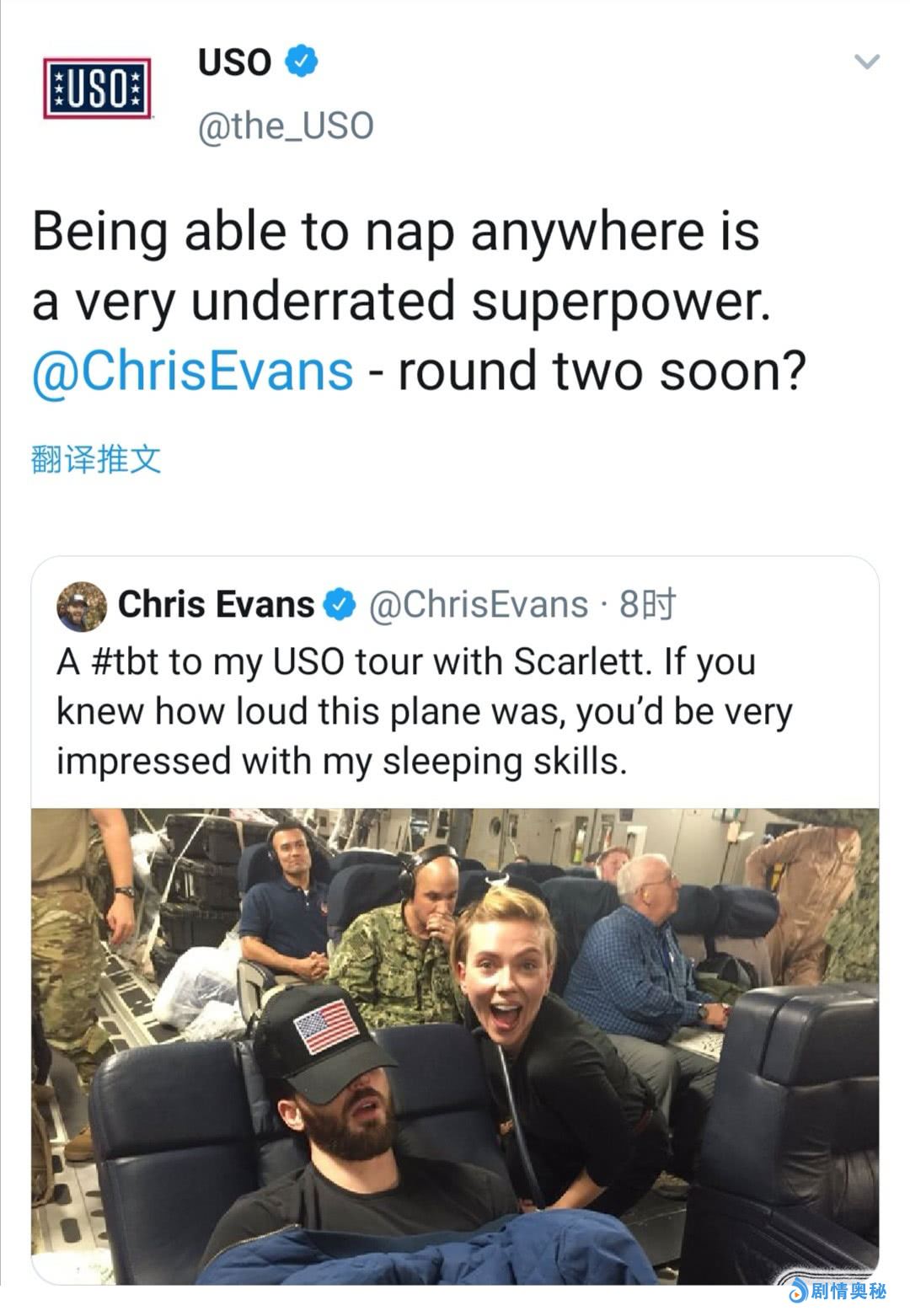
Task: Click the USO verified badge
Action: (302, 62)
